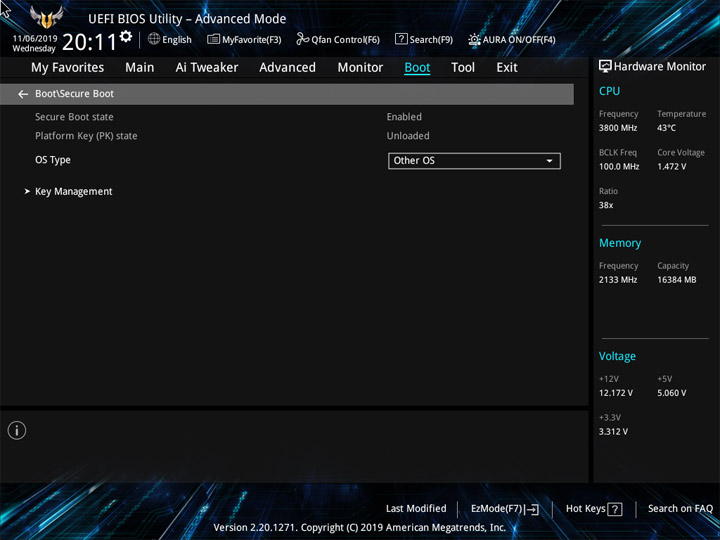Click BCLK Freq value 100.0 MHz
The image size is (720, 540).
click(619, 167)
